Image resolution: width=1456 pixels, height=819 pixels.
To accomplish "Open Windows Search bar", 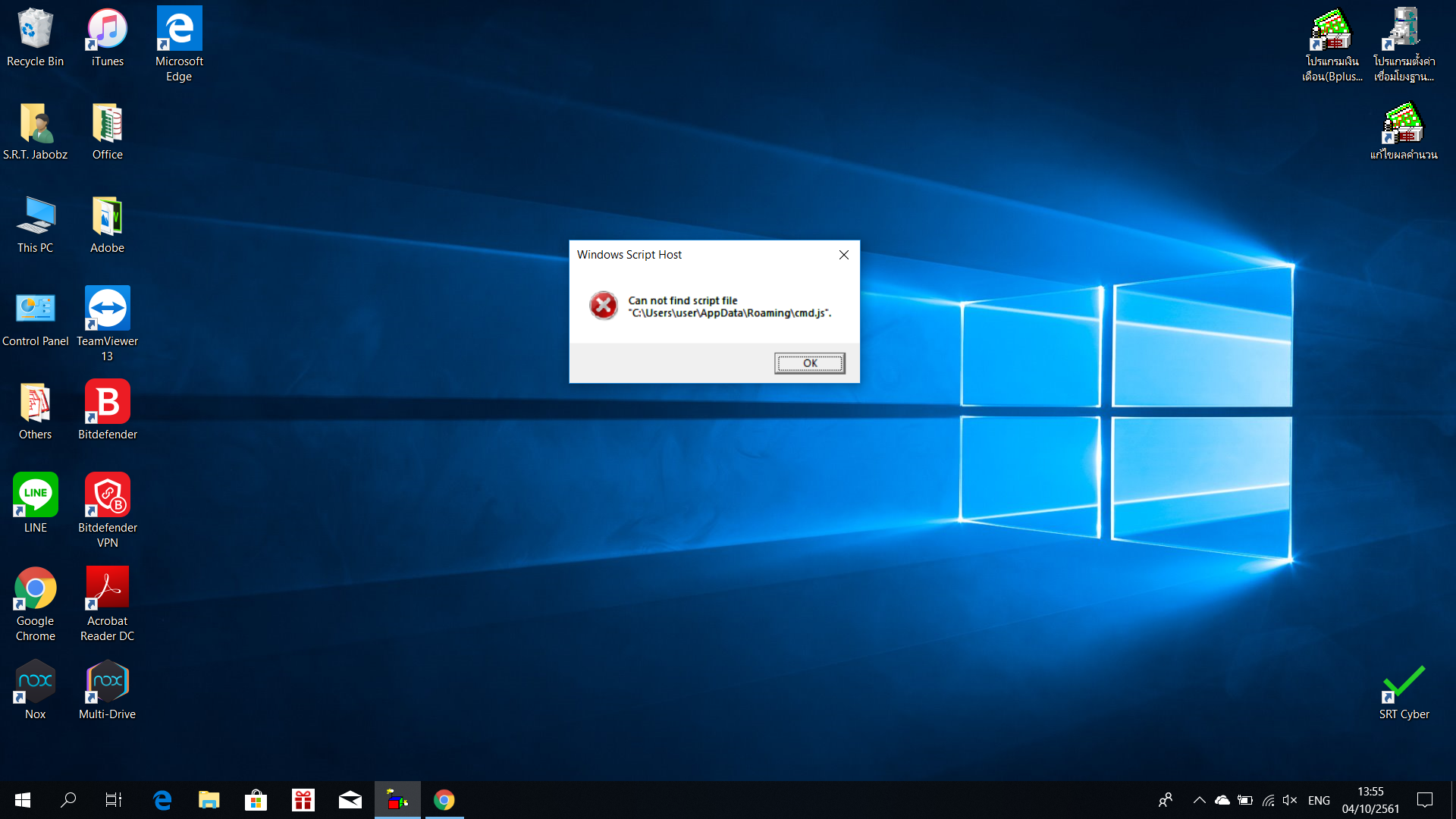I will (67, 800).
